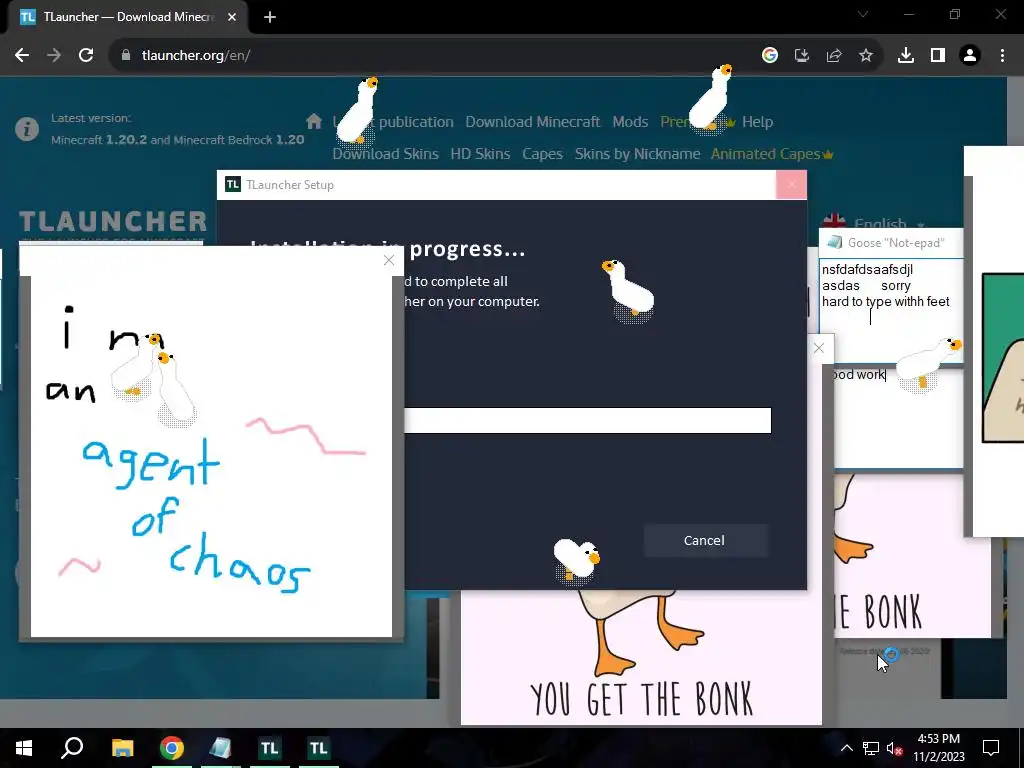This screenshot has height=768, width=1024.
Task: Click the YOU GET THE BONK goose image
Action: tap(641, 656)
